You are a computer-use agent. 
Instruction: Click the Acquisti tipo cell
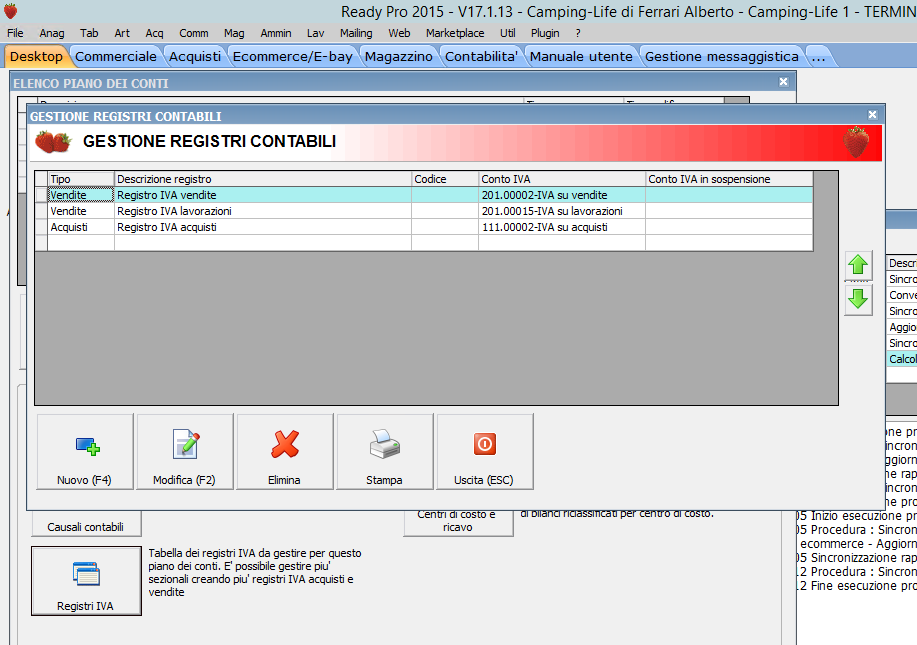(81, 227)
